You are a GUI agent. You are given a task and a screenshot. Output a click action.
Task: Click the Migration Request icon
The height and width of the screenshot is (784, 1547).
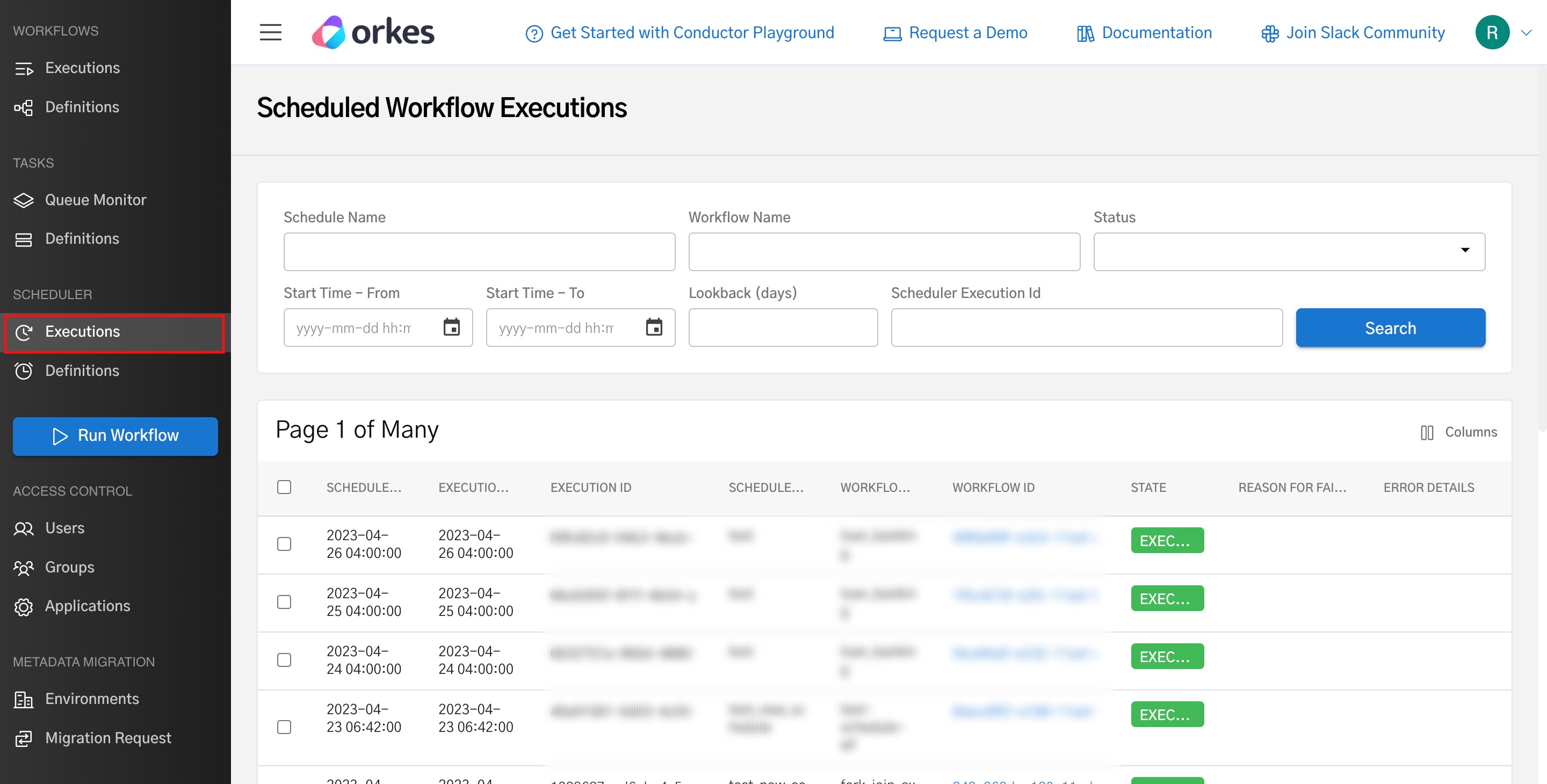coord(24,738)
